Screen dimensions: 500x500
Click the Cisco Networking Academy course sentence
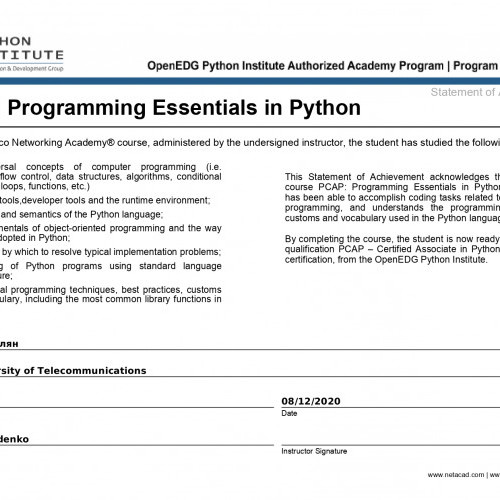pos(250,143)
